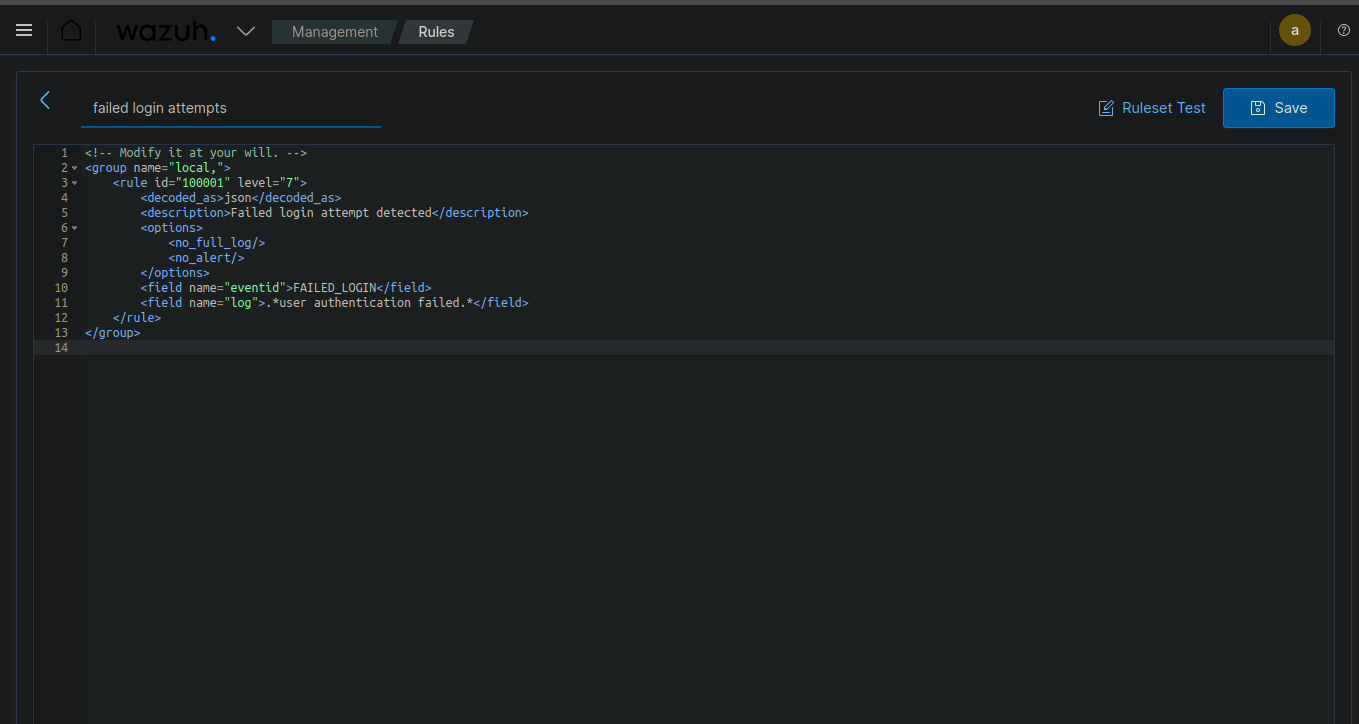Click the no_full_log tag
The width and height of the screenshot is (1359, 724).
coord(217,243)
